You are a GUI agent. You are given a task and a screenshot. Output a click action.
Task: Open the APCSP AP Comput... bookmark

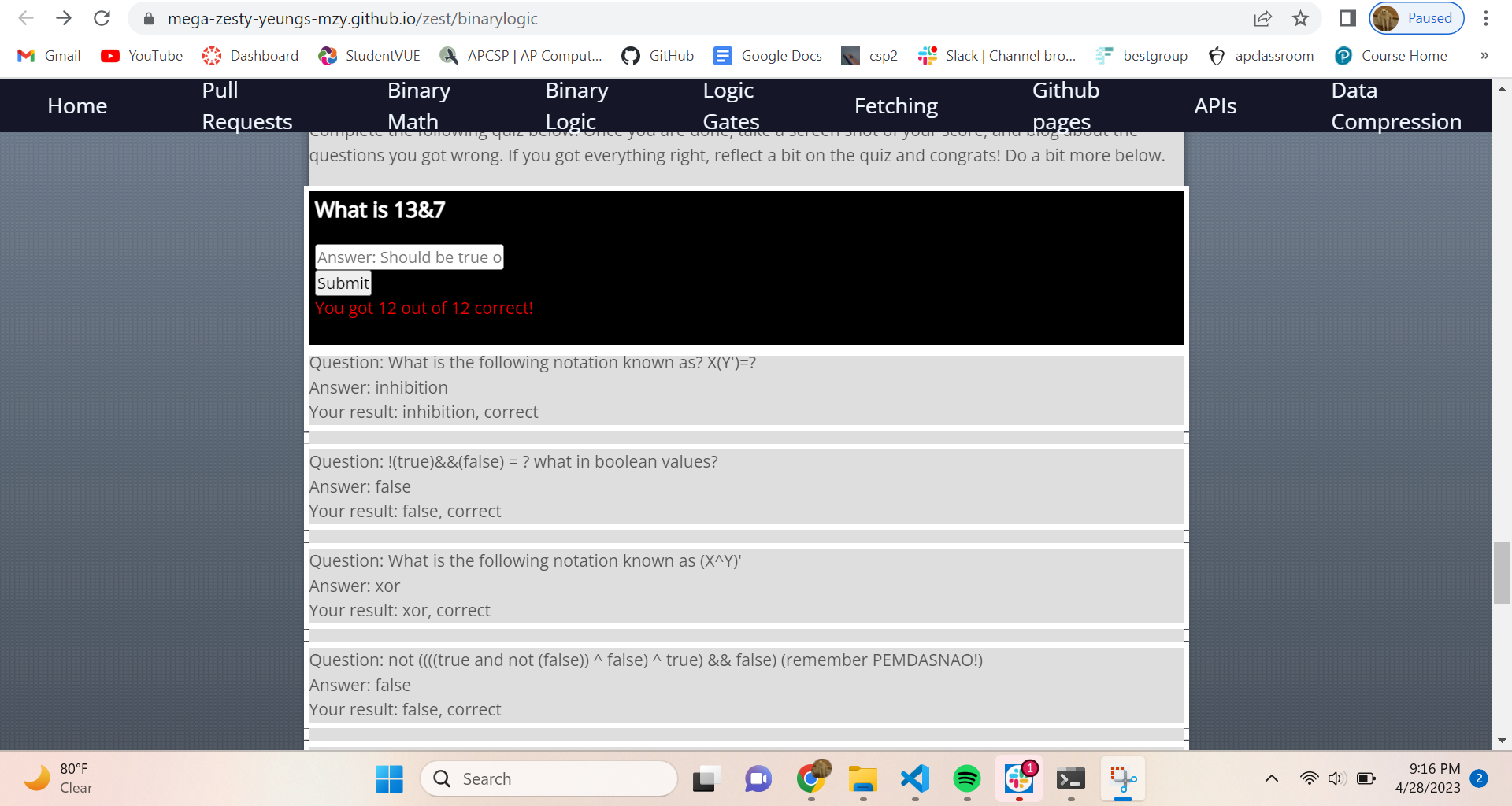pos(521,56)
